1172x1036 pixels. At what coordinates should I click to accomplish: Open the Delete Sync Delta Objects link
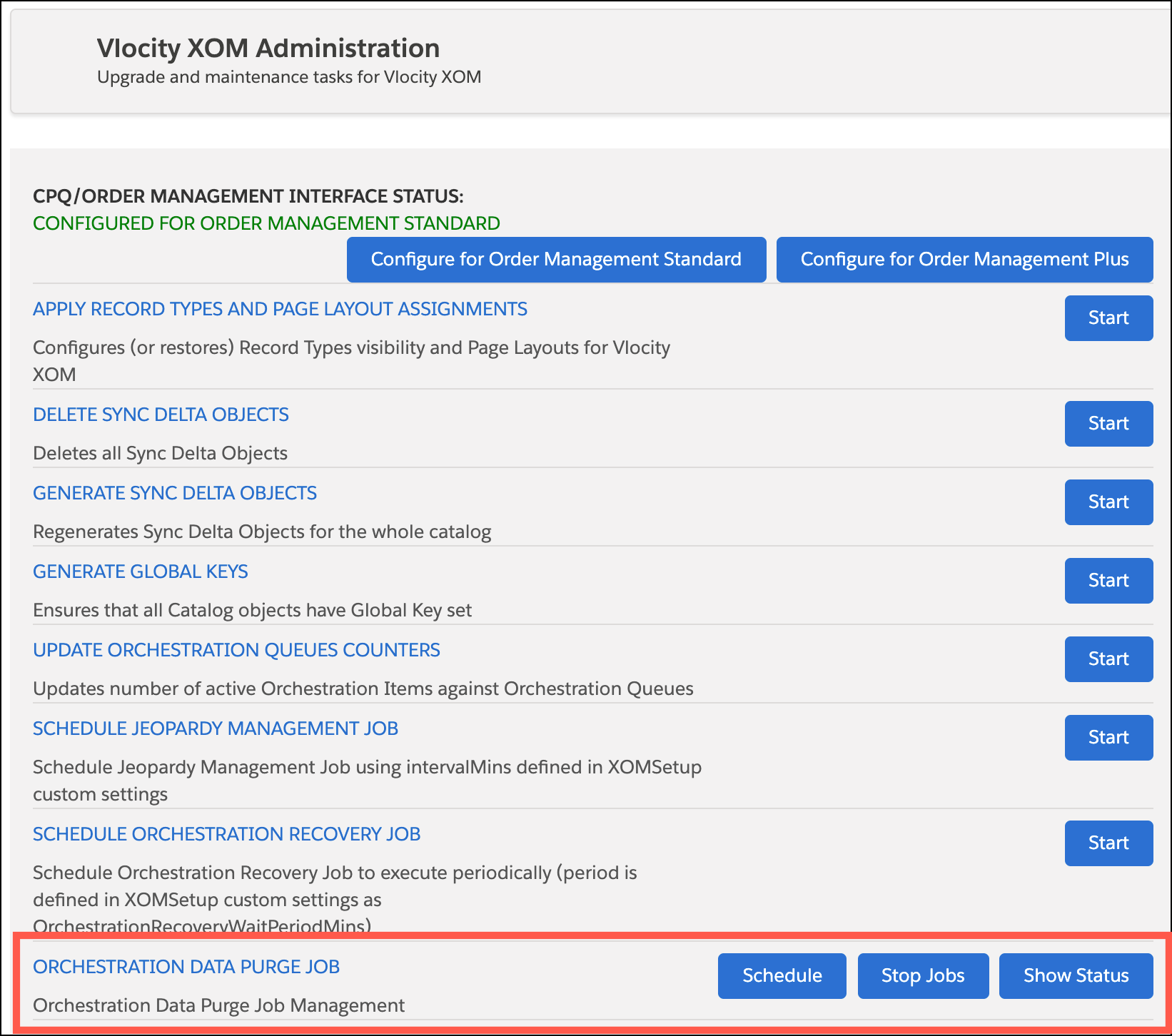click(161, 415)
